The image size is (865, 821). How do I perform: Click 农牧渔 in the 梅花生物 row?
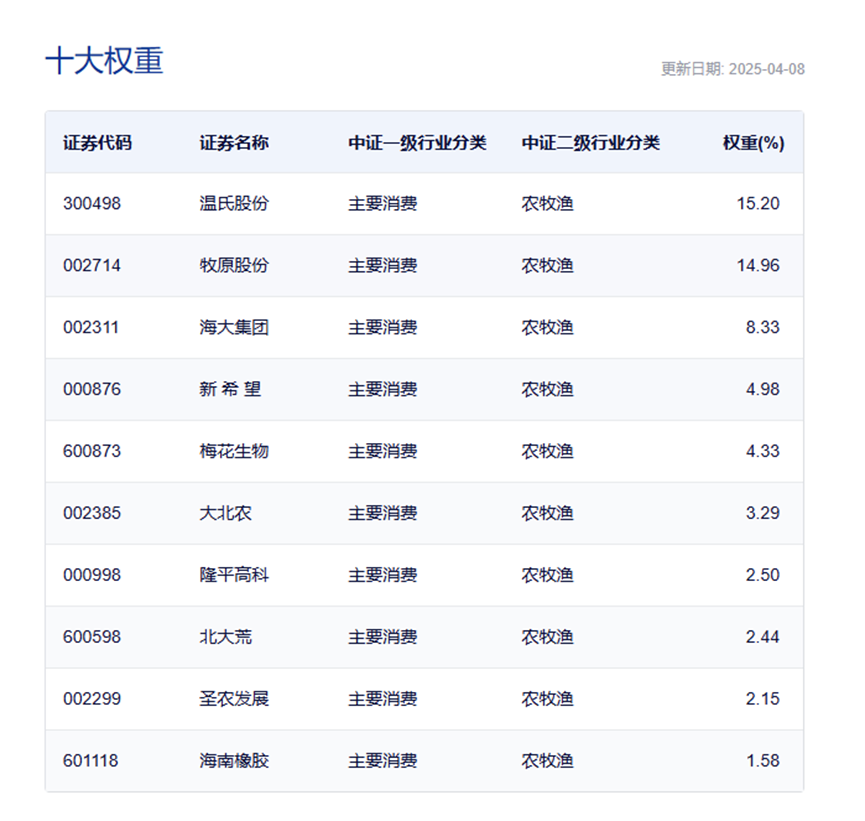(x=548, y=451)
